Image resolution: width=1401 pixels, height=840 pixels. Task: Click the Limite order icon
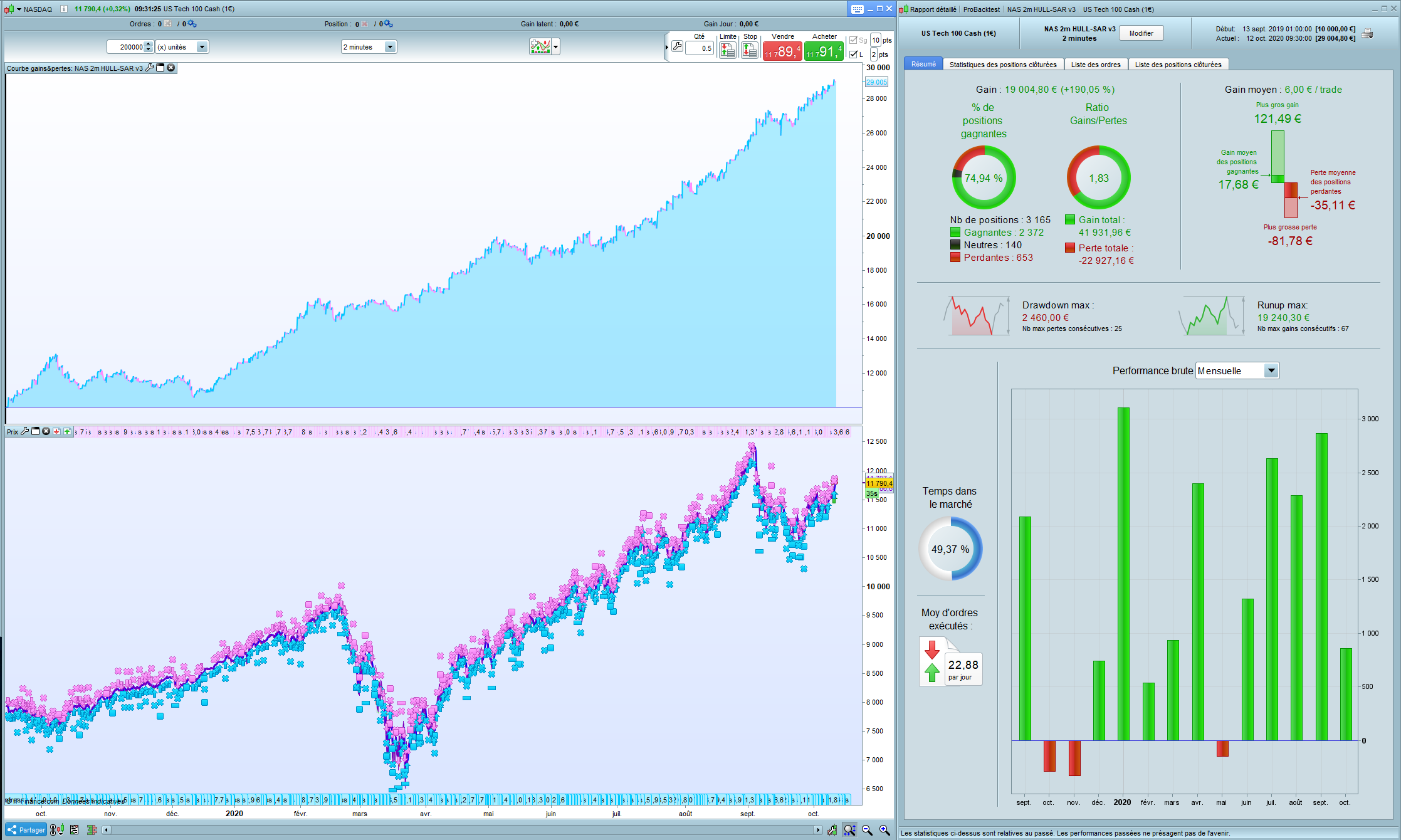coord(728,51)
